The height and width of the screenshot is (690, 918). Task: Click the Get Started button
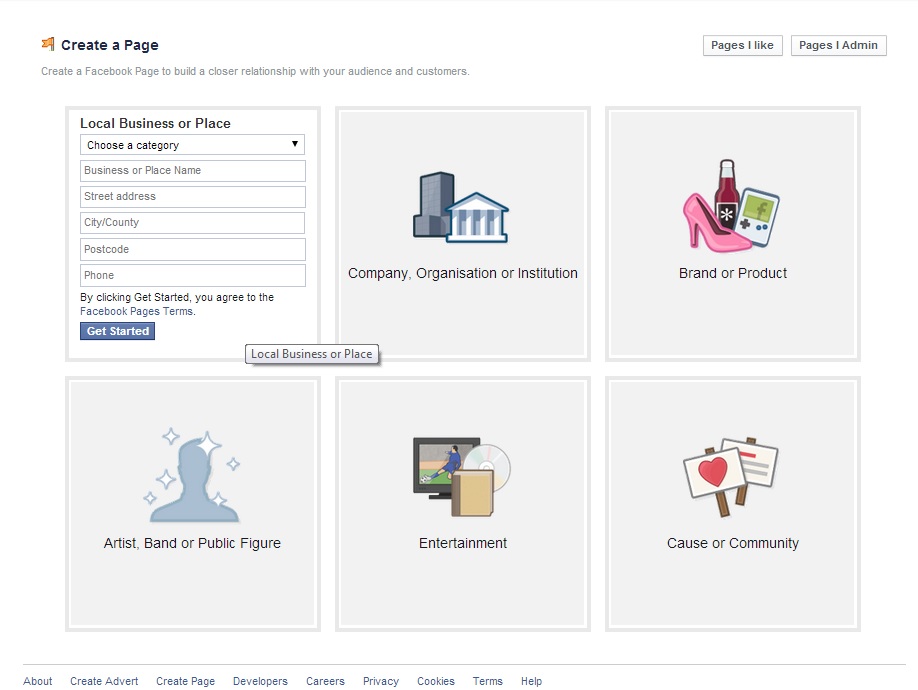pyautogui.click(x=118, y=331)
